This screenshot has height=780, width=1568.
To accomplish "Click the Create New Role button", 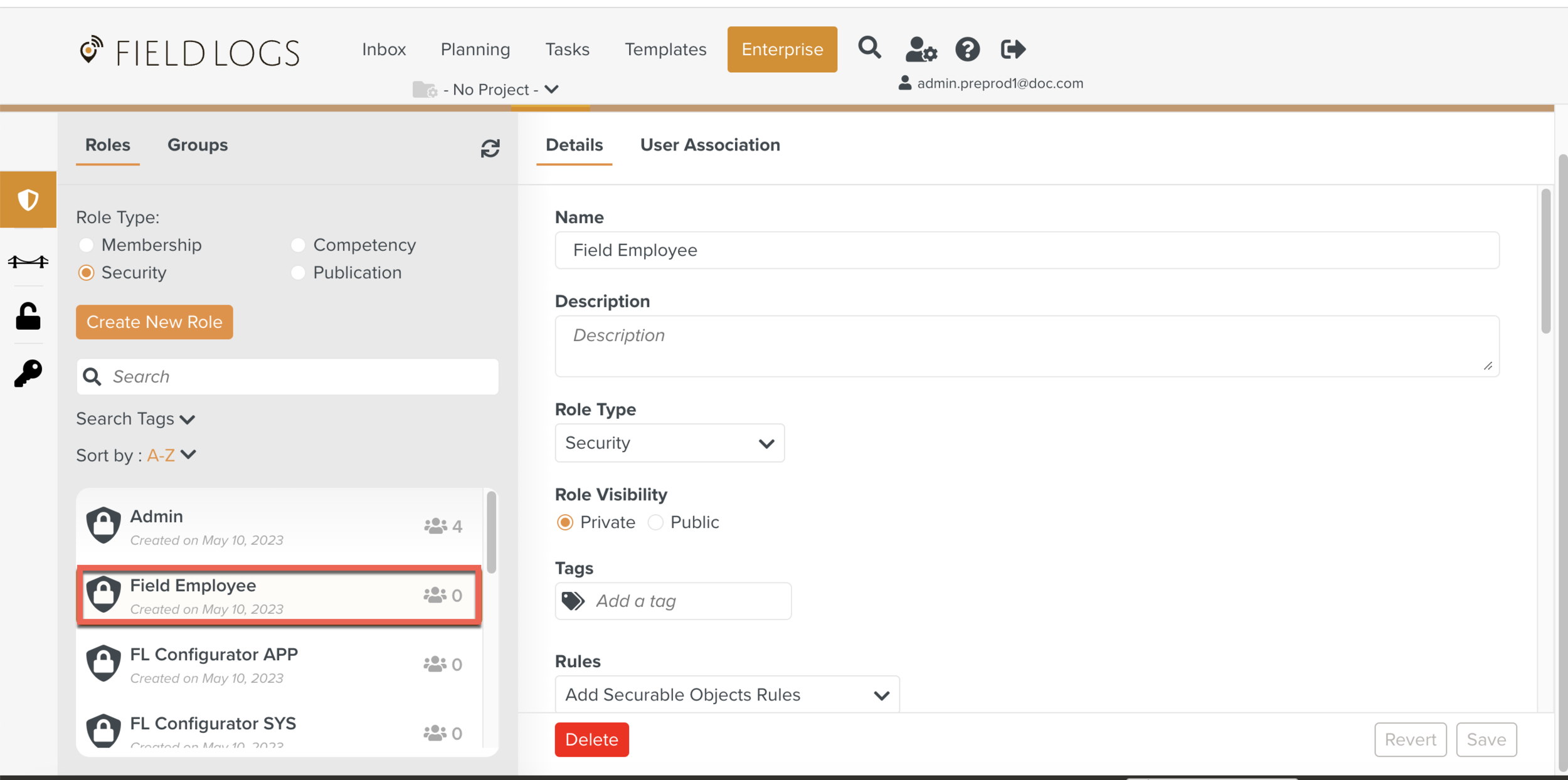I will click(154, 322).
